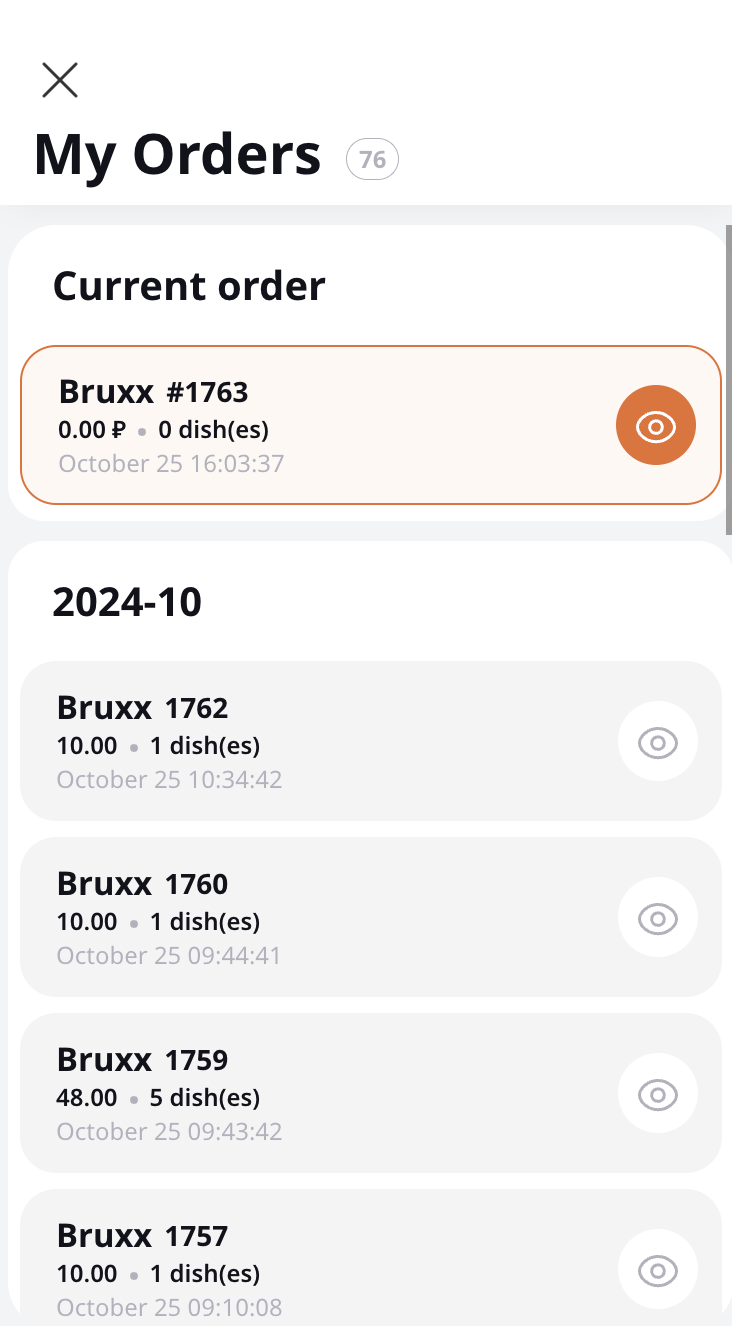Click the 0.00 ₽ total on current order
Image resolution: width=732 pixels, height=1326 pixels.
(x=92, y=430)
